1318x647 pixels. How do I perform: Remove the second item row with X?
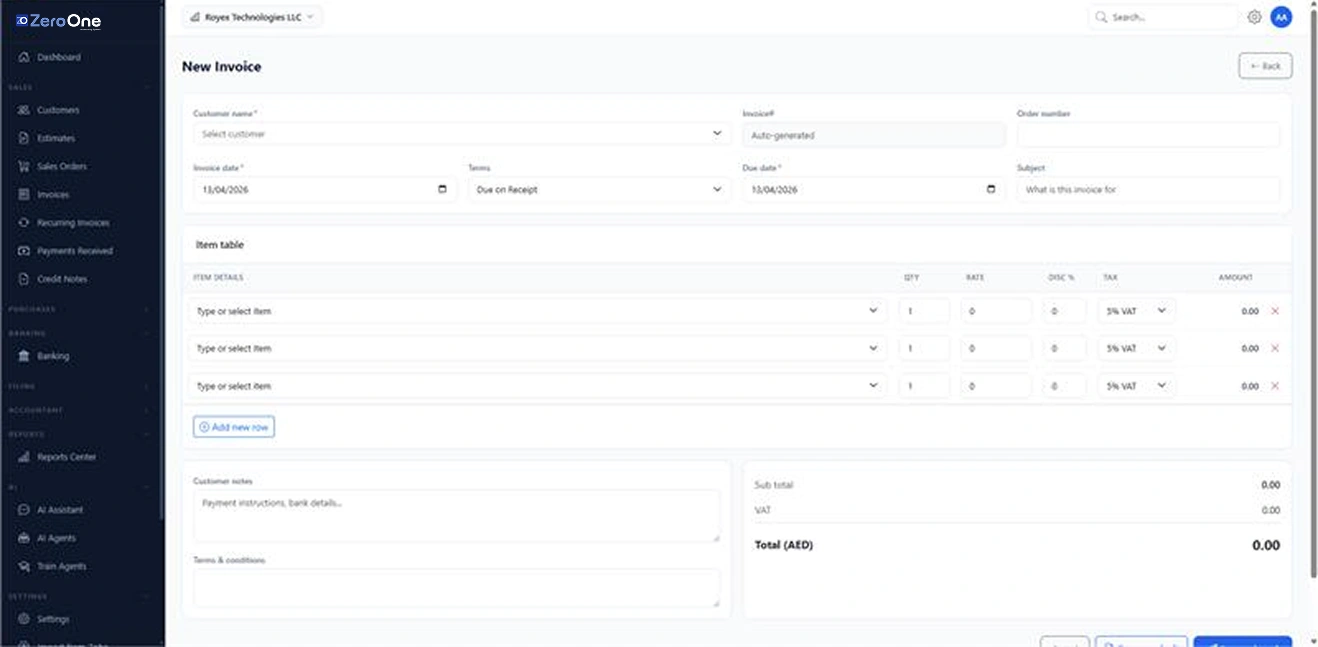pos(1275,348)
